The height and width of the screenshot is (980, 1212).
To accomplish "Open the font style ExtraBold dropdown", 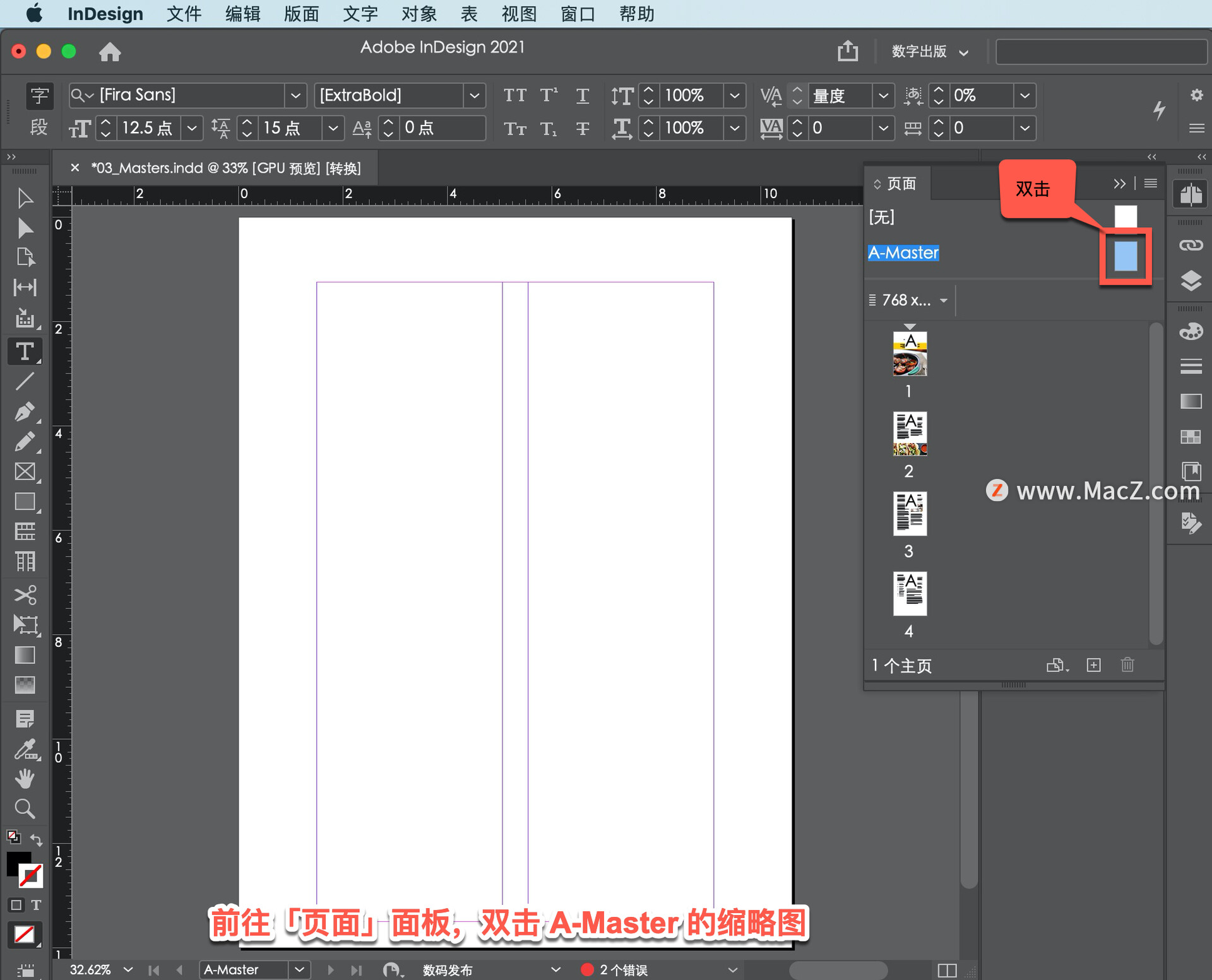I will pos(474,95).
